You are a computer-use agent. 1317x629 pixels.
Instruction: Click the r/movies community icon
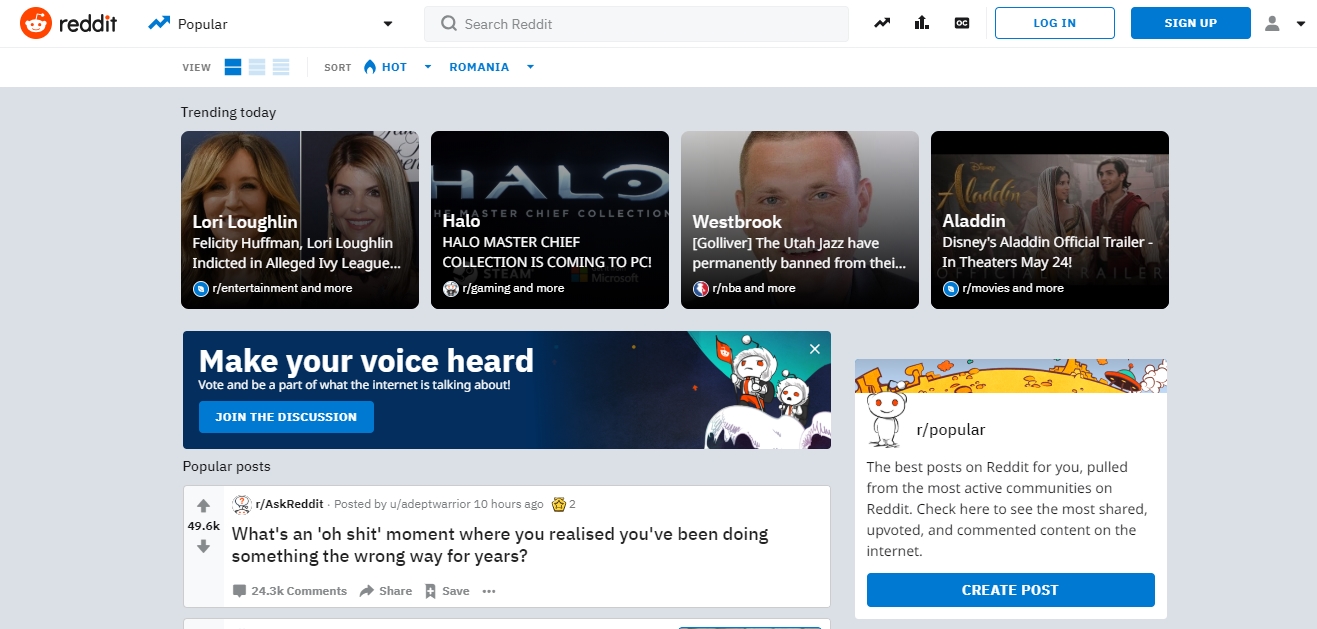951,288
